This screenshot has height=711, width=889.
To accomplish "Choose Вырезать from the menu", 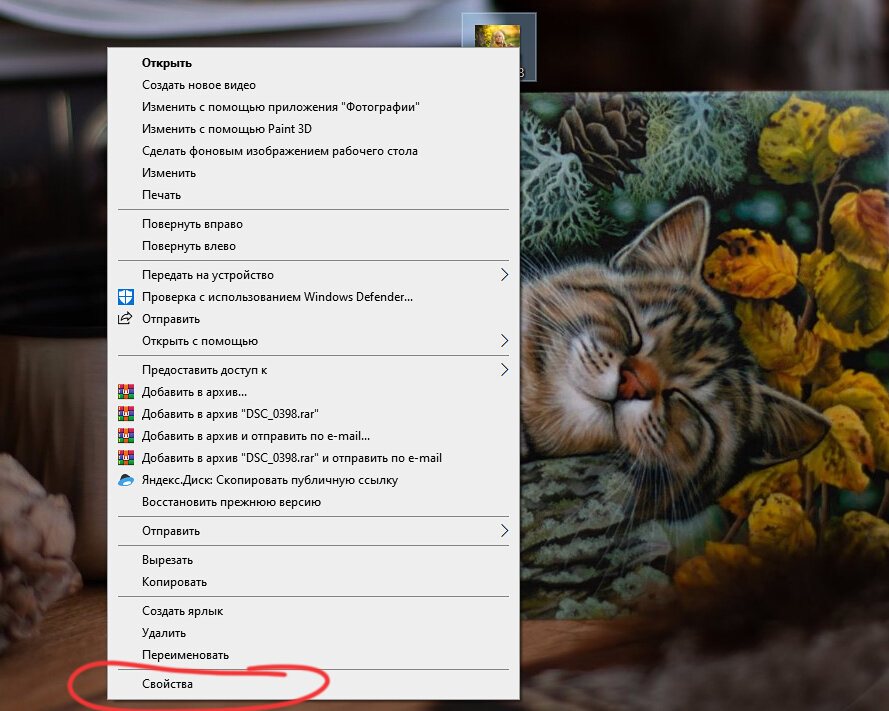I will pos(313,560).
